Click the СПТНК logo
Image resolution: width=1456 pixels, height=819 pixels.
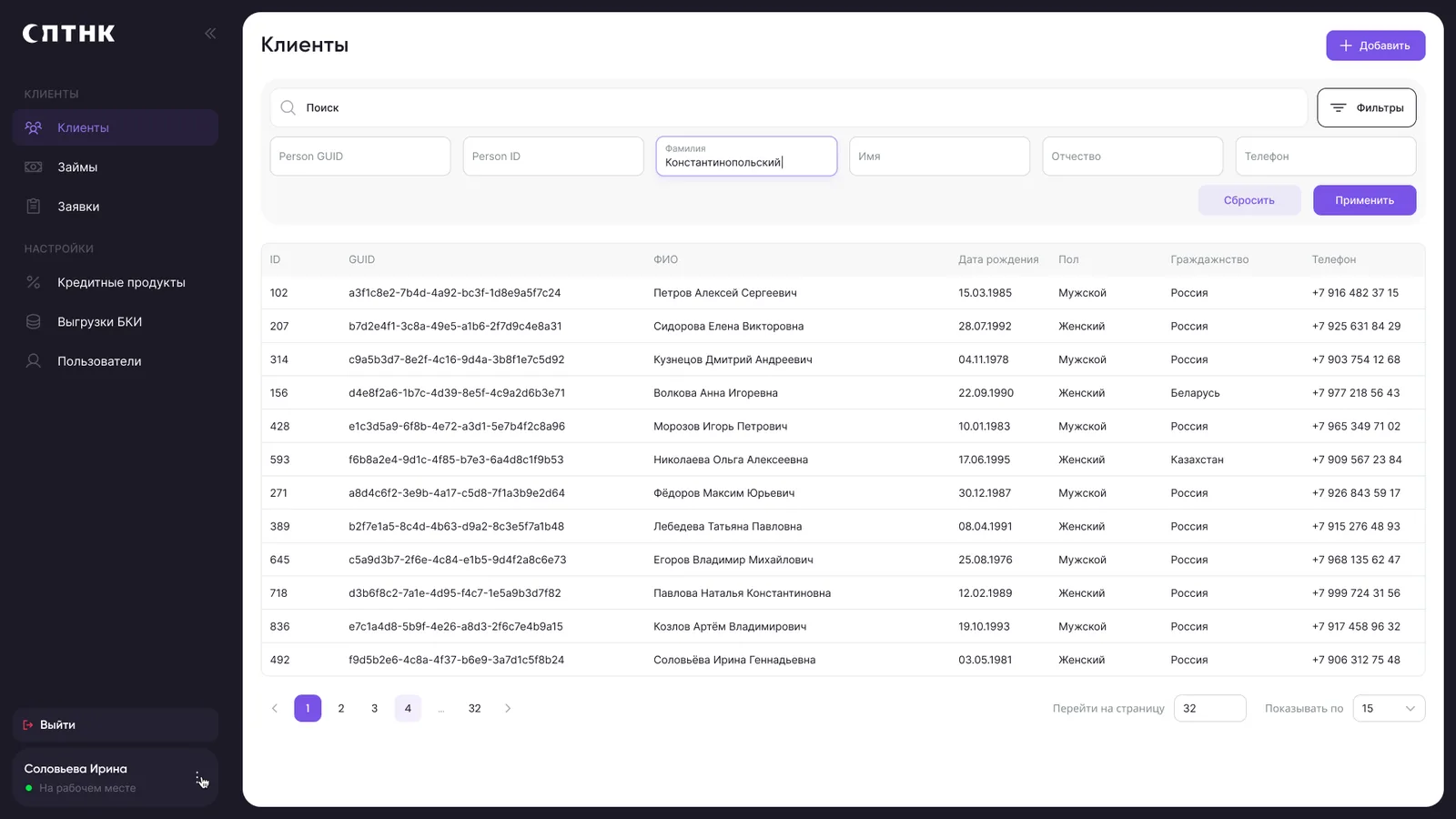[69, 34]
